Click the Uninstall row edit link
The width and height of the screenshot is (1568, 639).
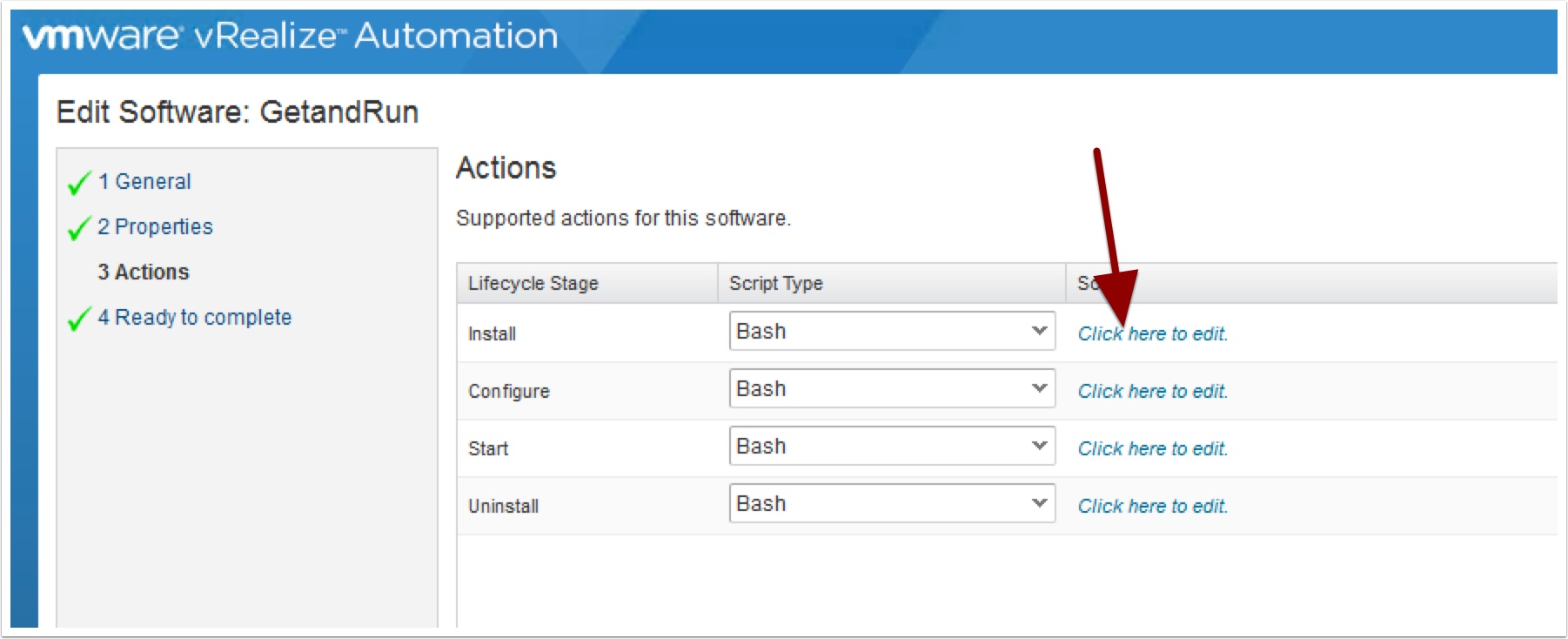click(1152, 507)
